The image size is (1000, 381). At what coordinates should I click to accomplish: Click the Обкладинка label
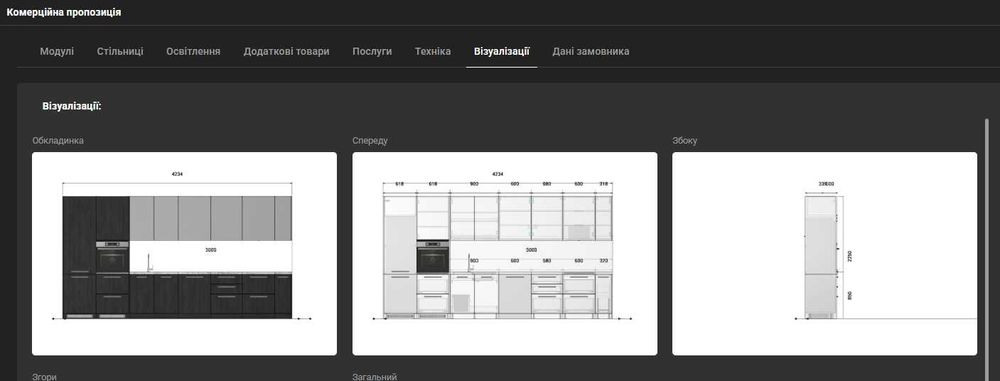click(x=58, y=140)
